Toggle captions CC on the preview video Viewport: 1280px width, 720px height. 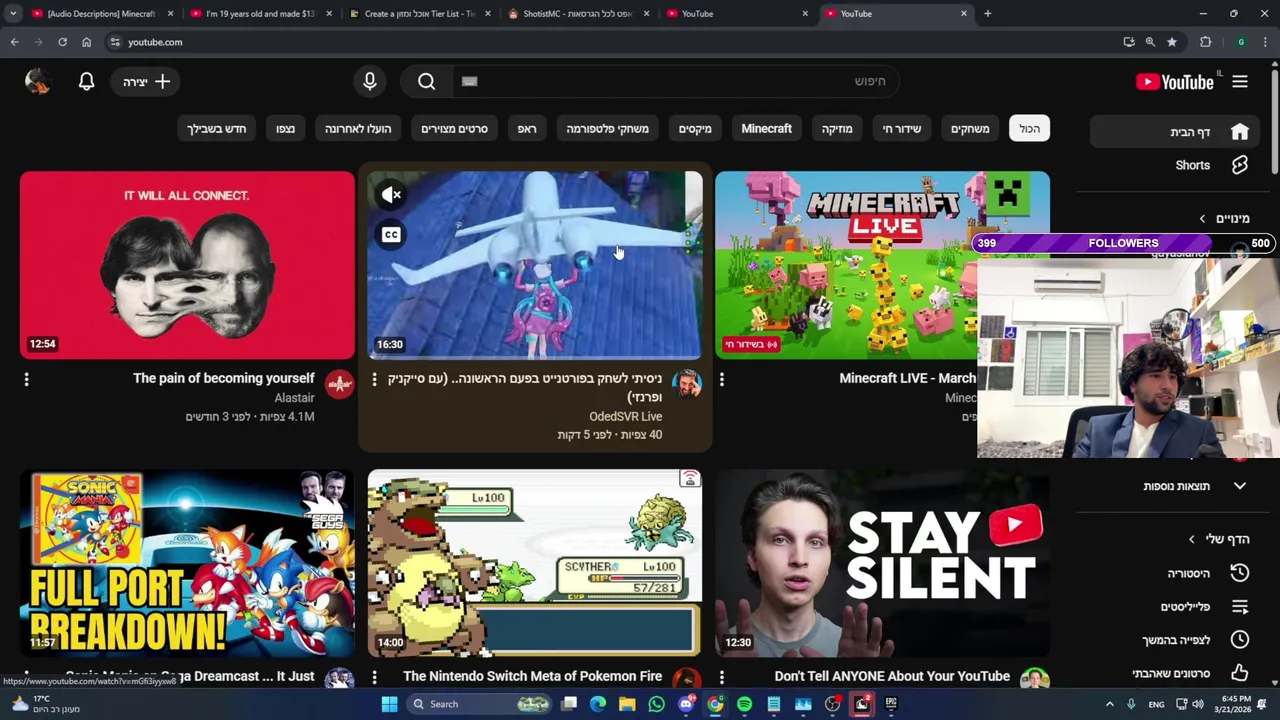pyautogui.click(x=391, y=235)
